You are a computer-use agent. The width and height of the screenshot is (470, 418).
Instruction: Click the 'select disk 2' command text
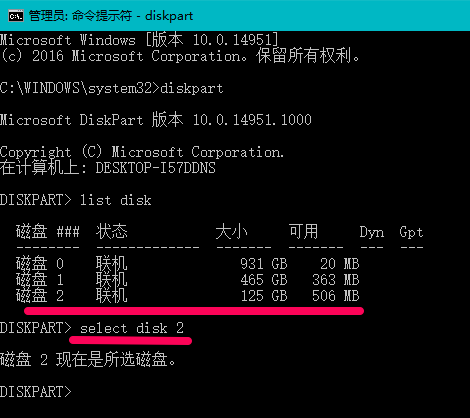click(132, 328)
